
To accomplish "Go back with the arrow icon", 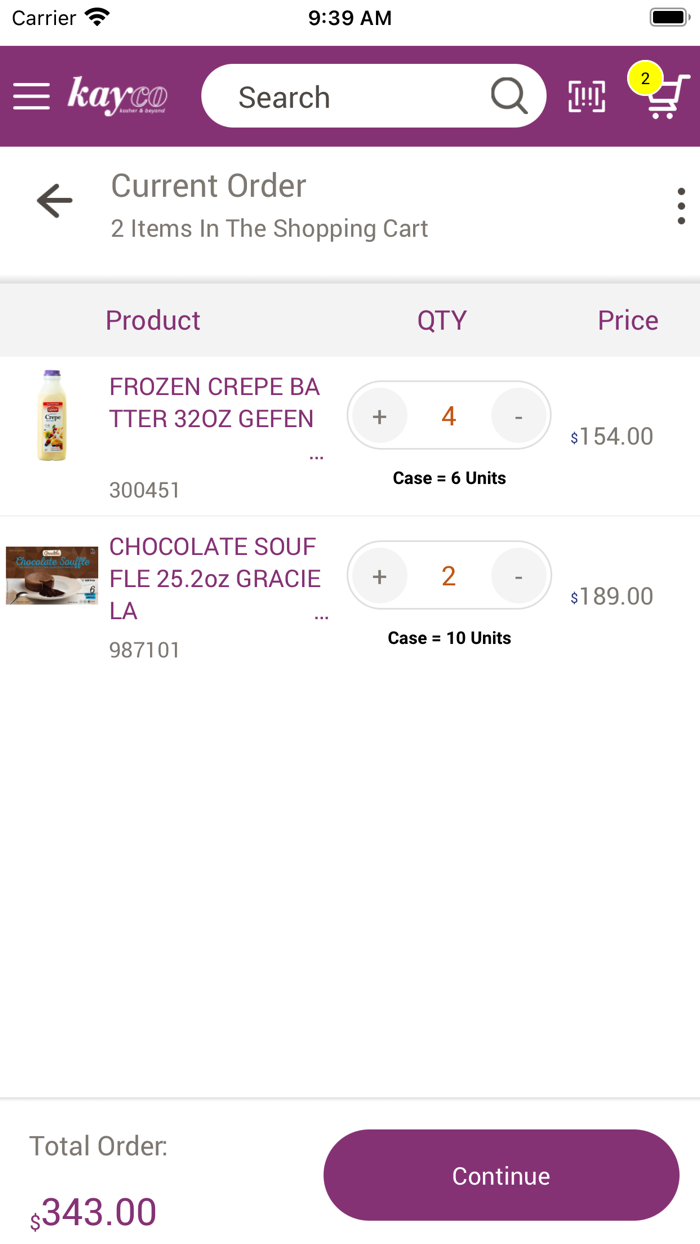I will pos(55,201).
